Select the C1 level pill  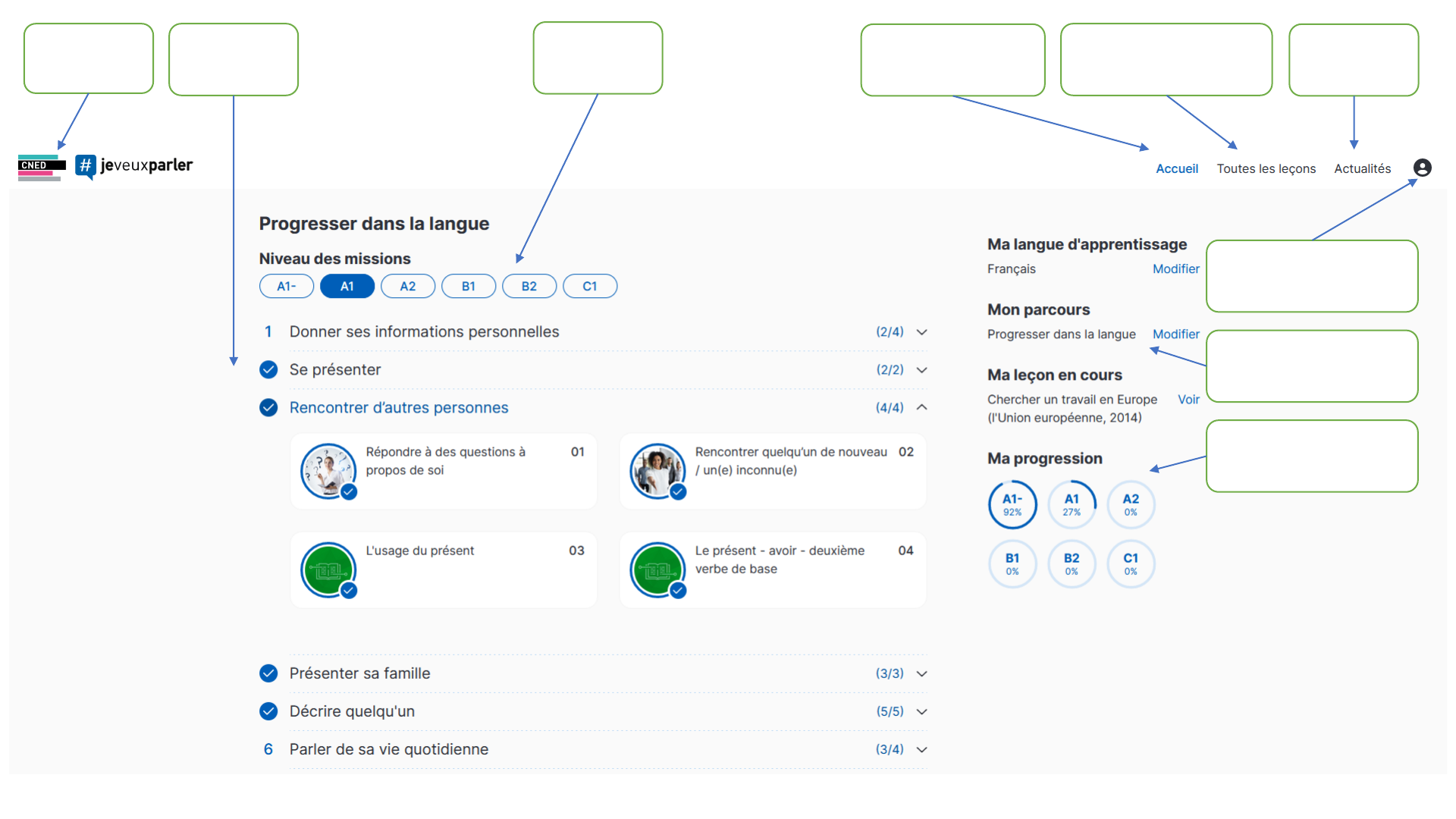coord(589,286)
